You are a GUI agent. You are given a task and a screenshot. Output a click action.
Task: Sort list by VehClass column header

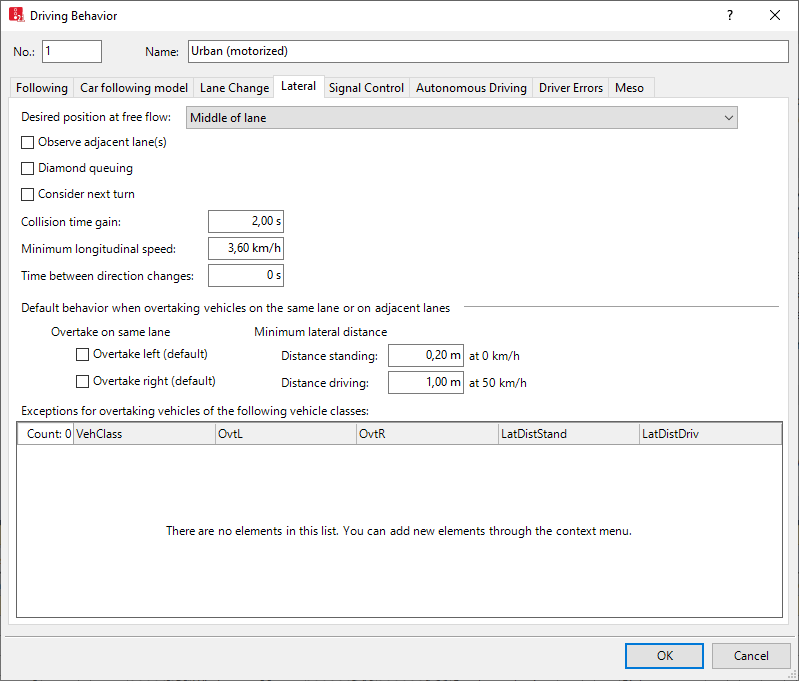pyautogui.click(x=144, y=434)
